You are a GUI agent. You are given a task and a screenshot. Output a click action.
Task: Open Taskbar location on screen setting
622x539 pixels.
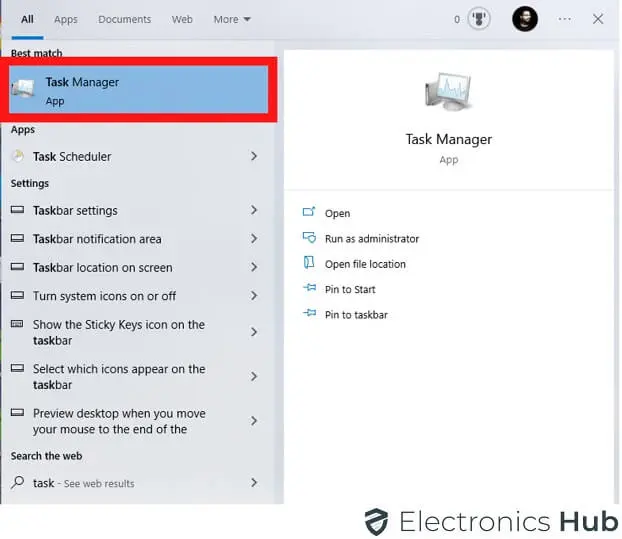tap(102, 268)
